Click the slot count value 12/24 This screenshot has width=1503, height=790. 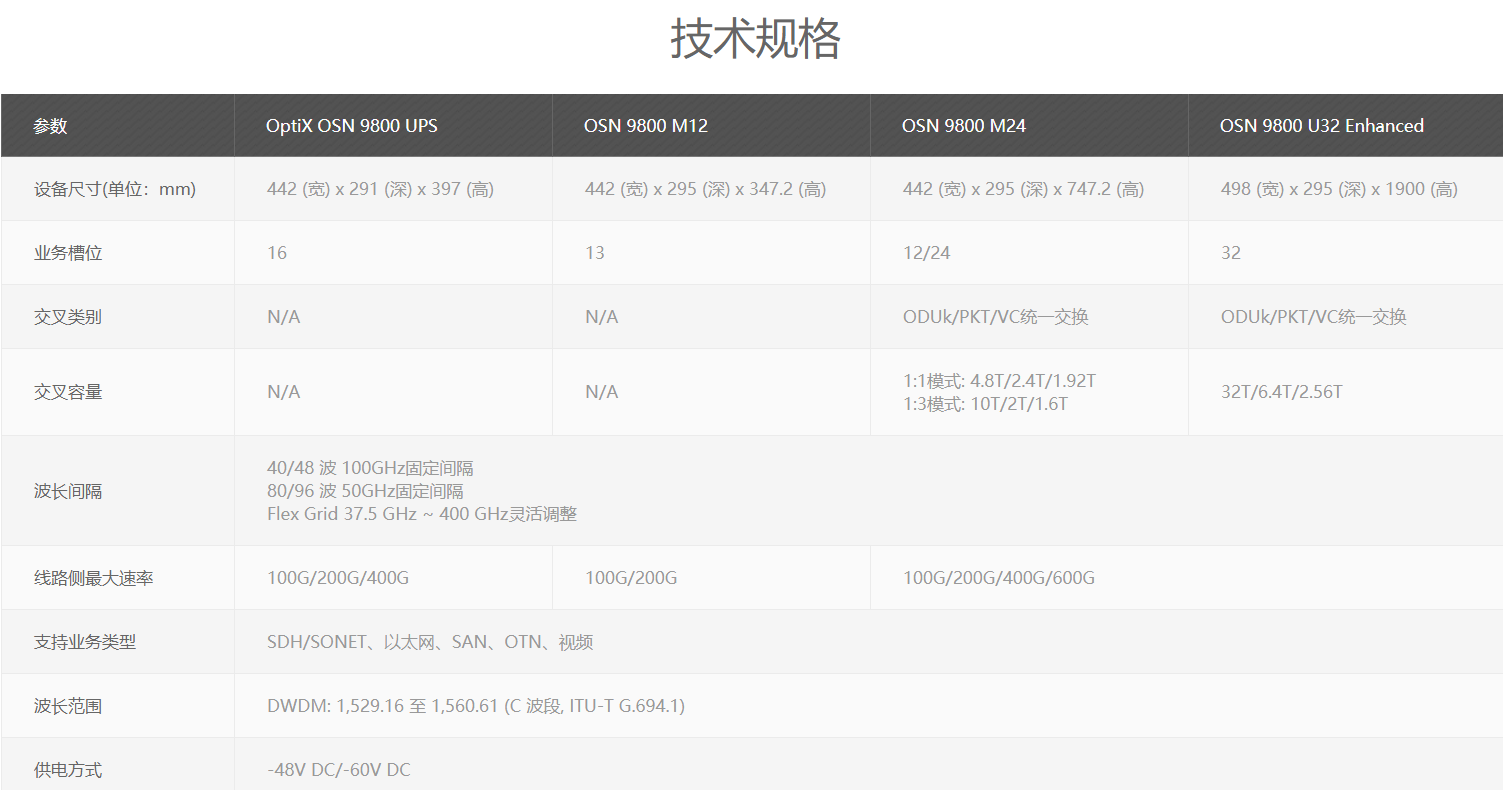[x=927, y=253]
